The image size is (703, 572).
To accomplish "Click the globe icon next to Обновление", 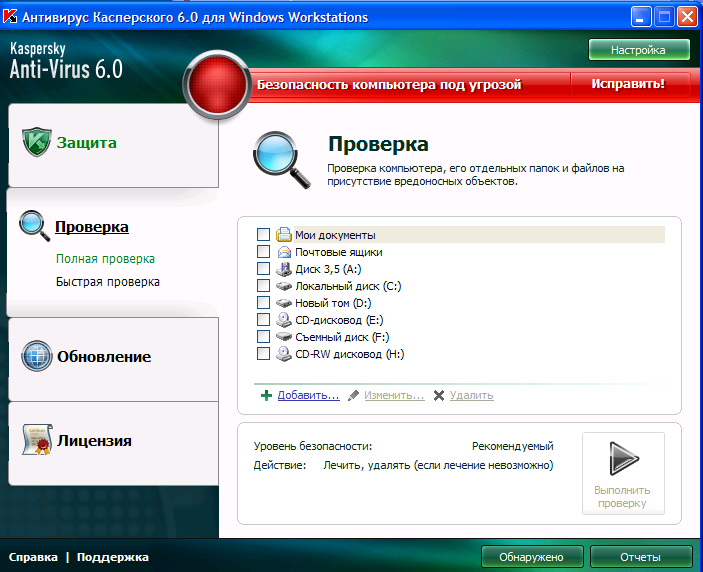I will [37, 356].
